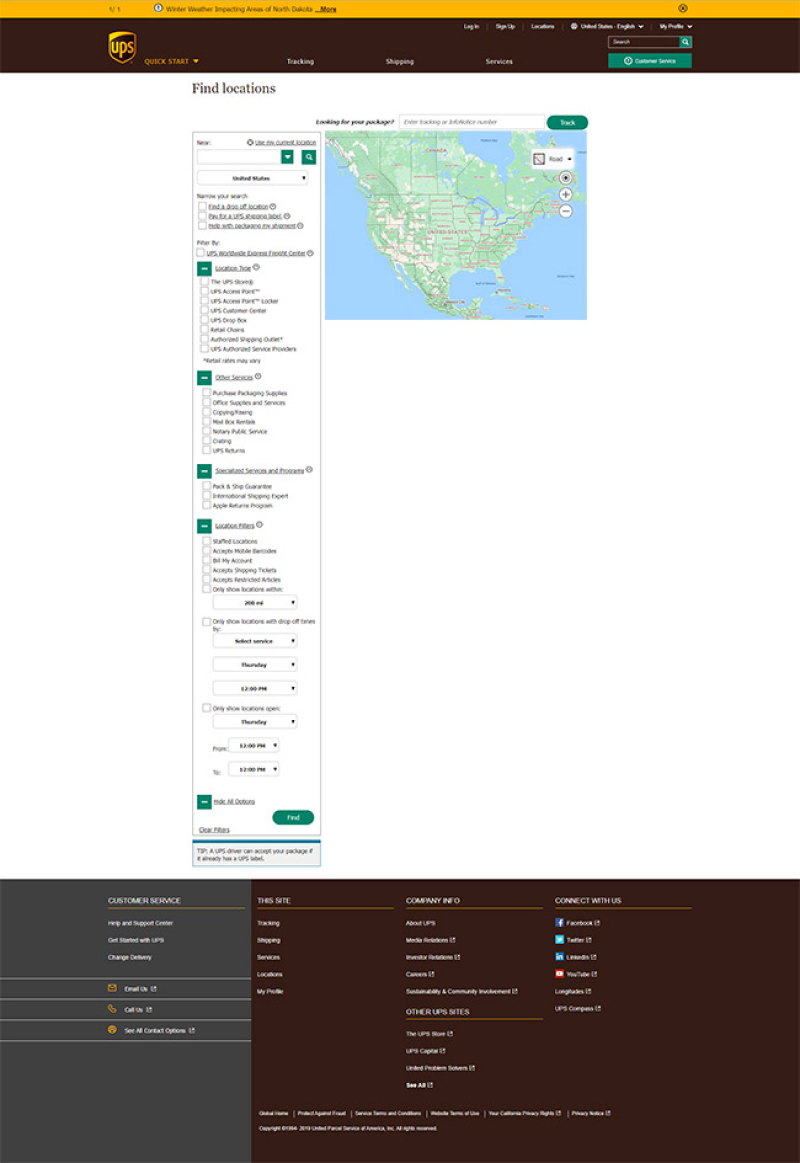Click the Customer Service button

(649, 61)
